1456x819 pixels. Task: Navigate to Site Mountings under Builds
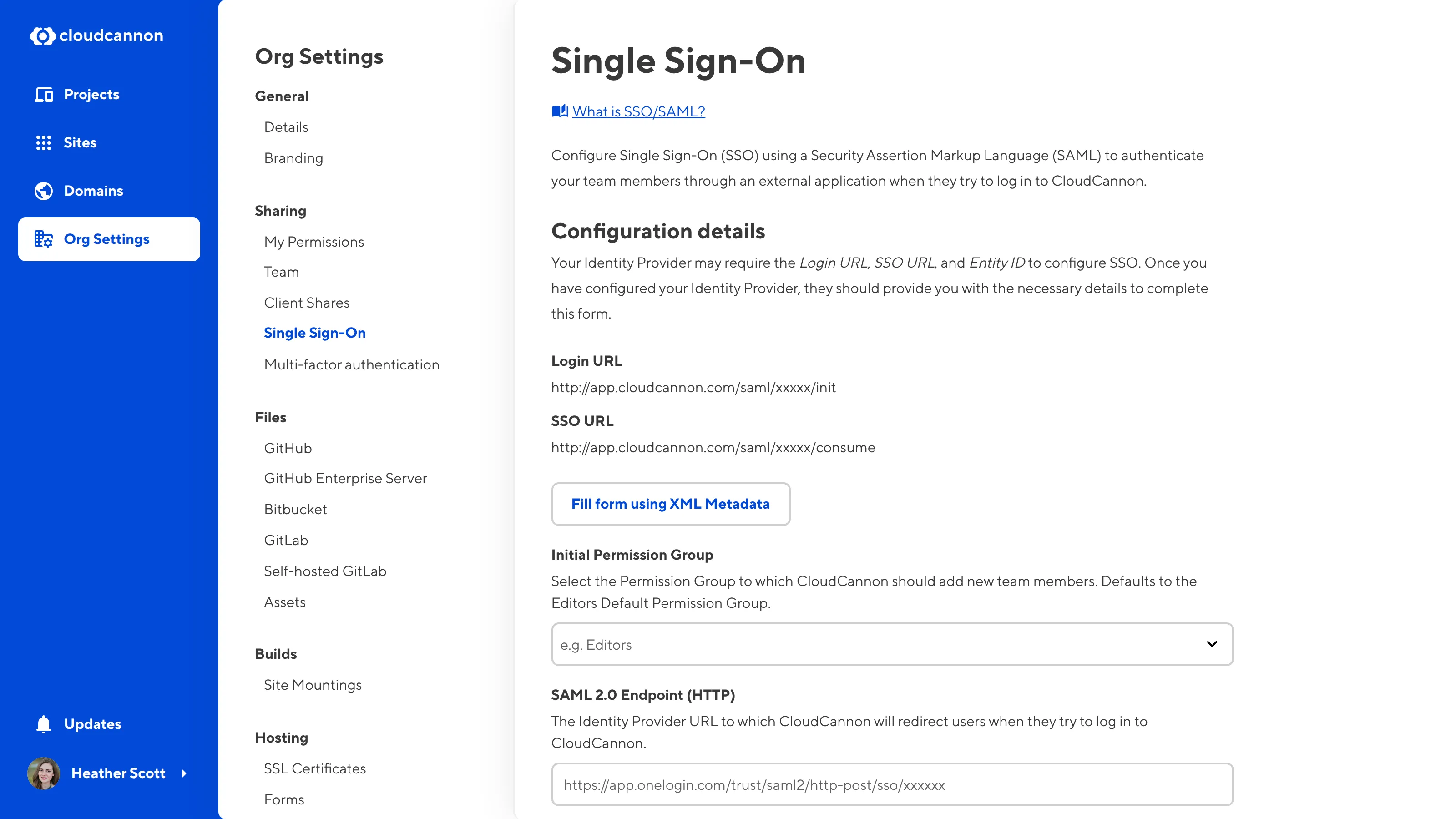[x=313, y=685]
